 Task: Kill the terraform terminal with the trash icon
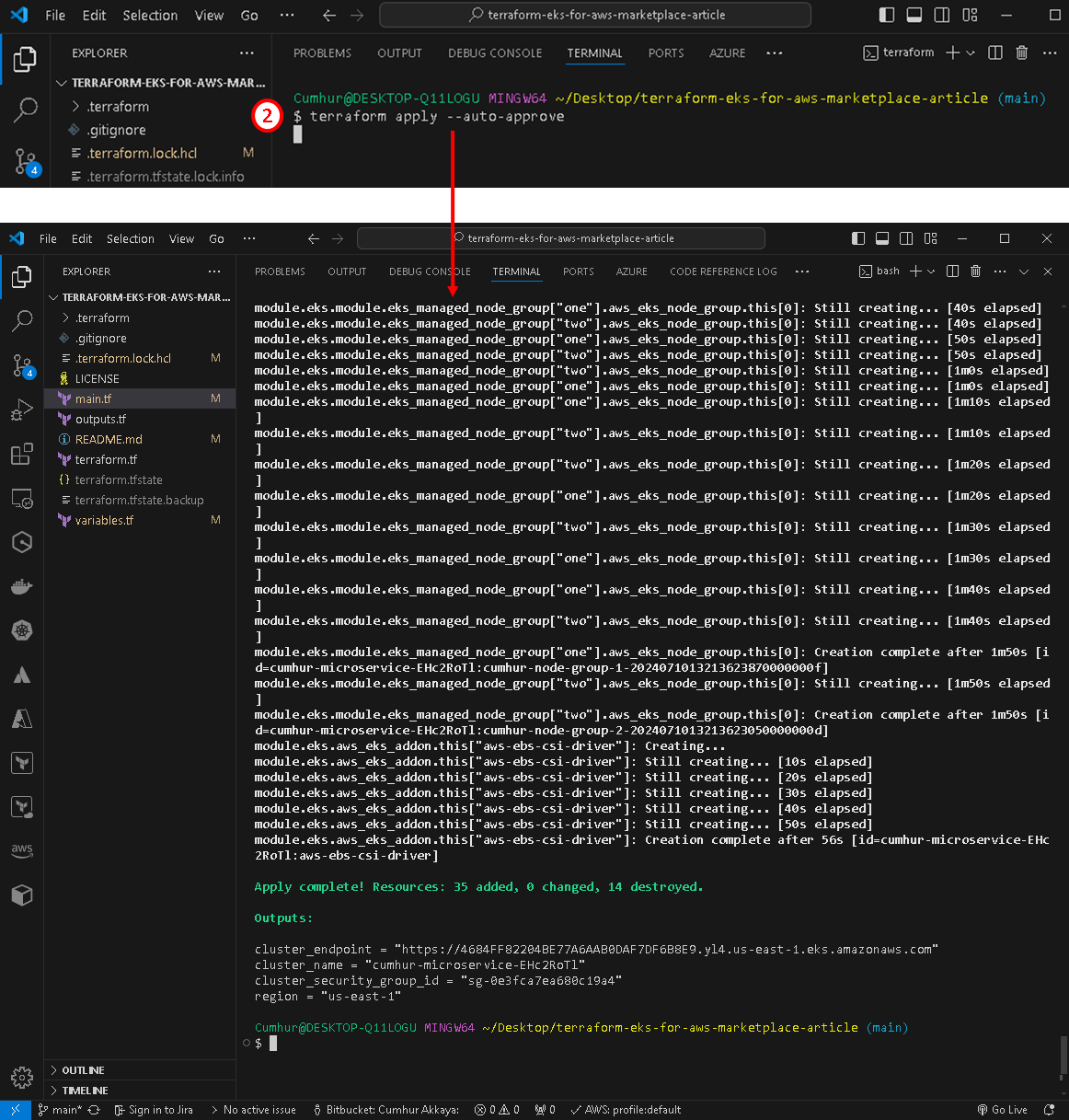(1021, 52)
